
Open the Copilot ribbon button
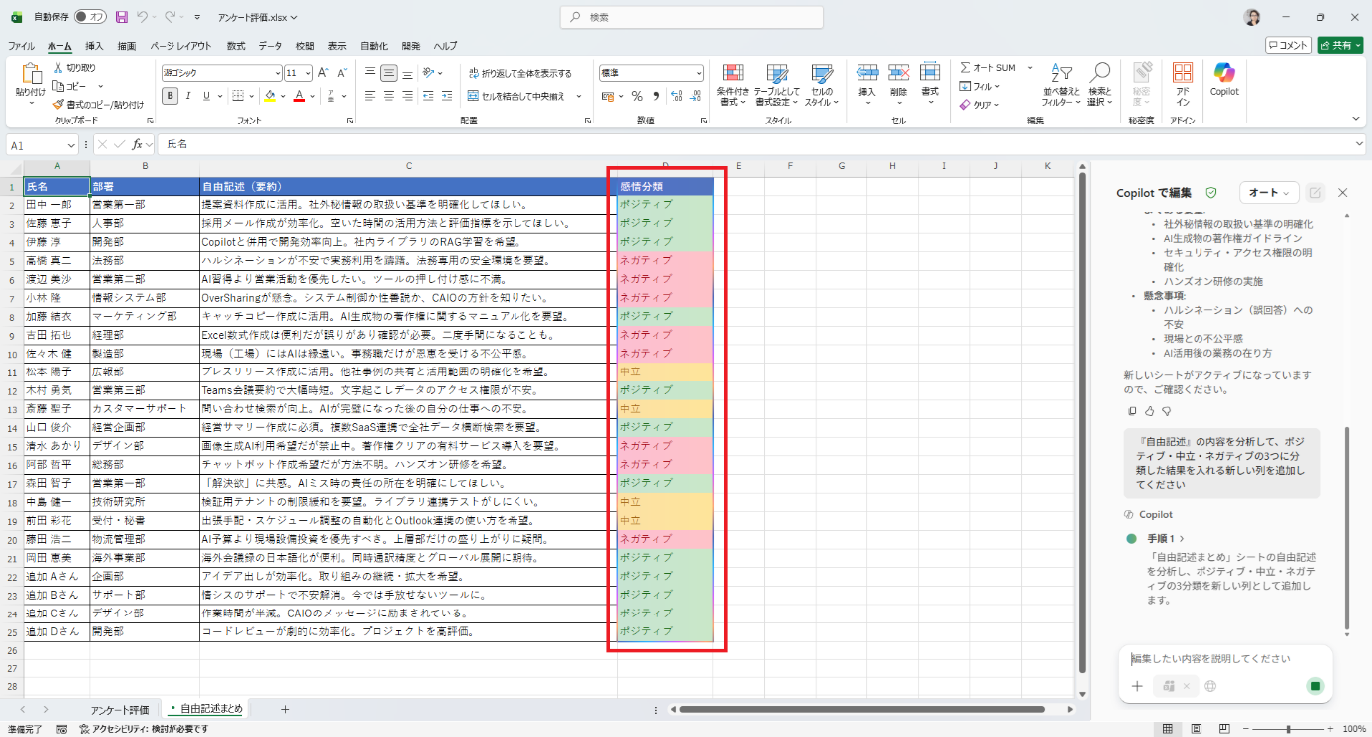(1224, 79)
